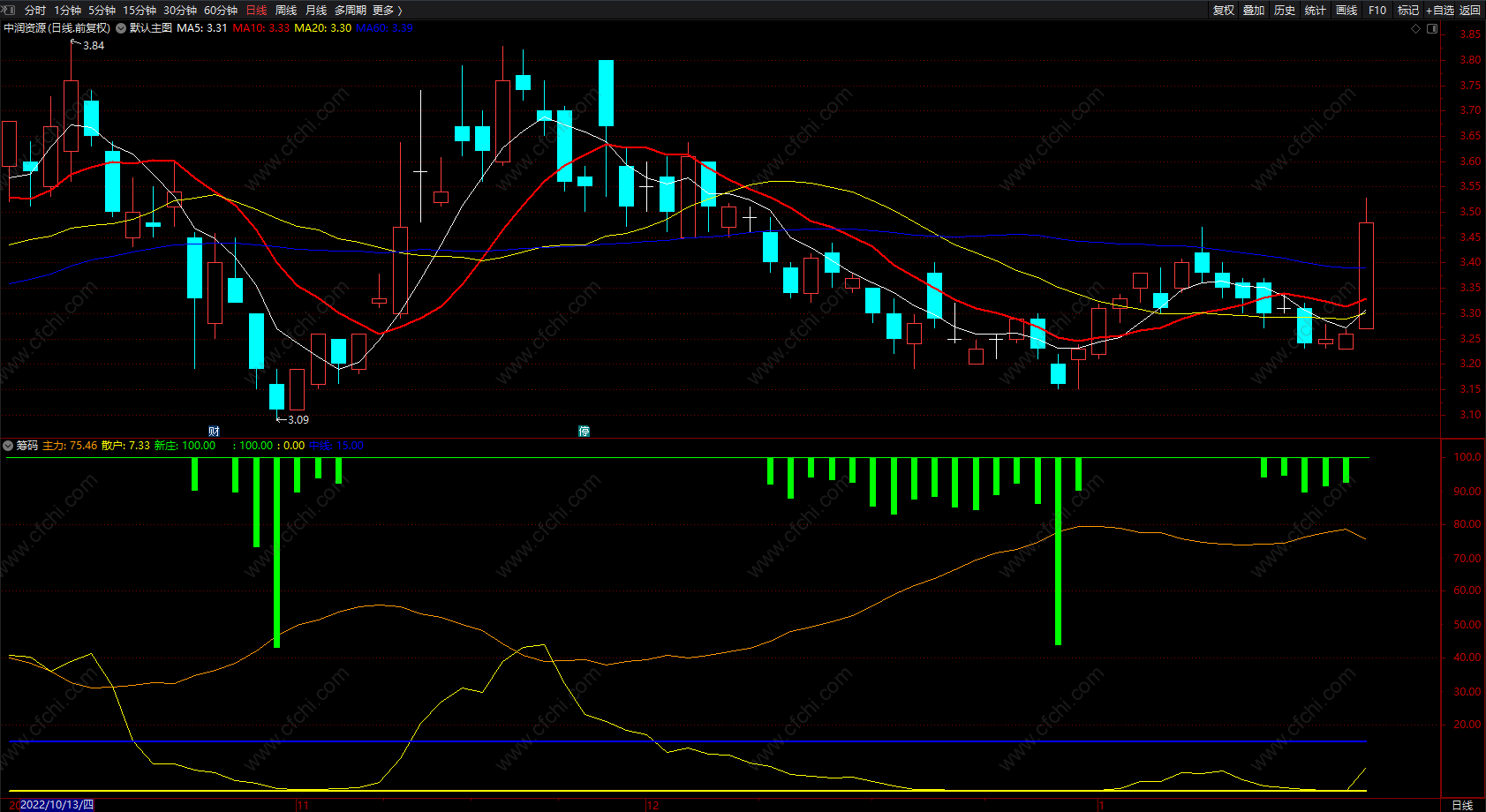Select the 15分钟 period tab

click(x=140, y=10)
